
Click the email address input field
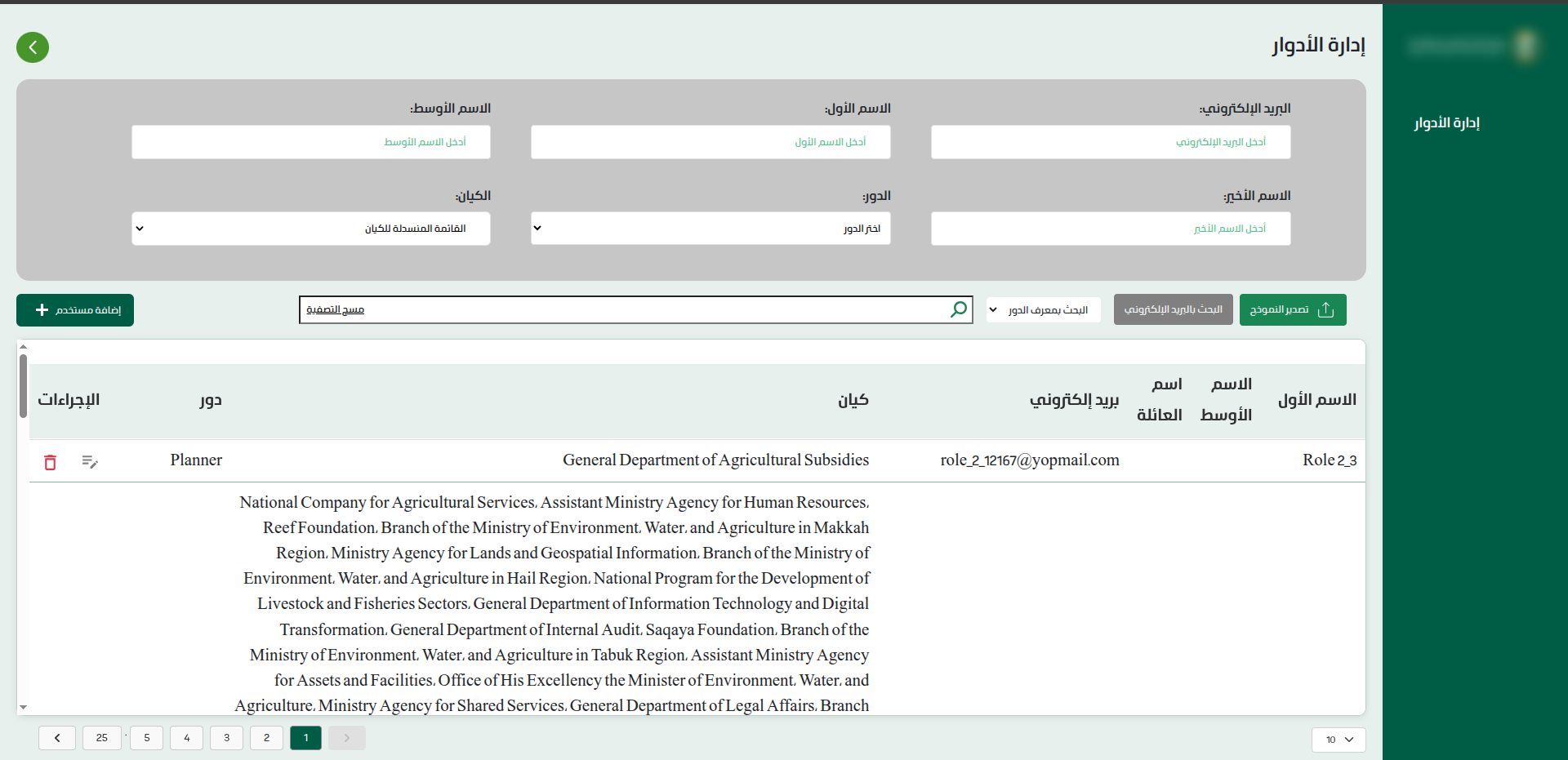pos(1110,142)
